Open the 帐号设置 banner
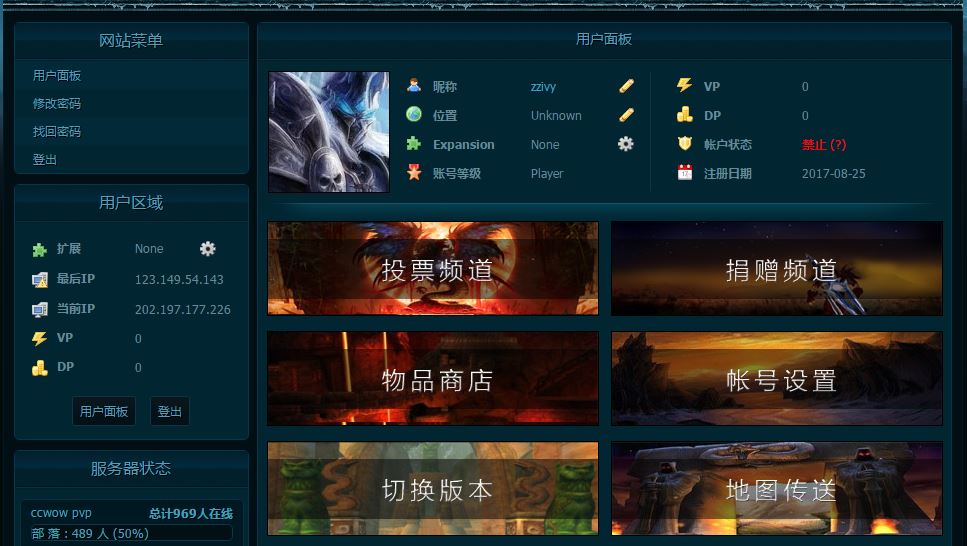 (777, 379)
